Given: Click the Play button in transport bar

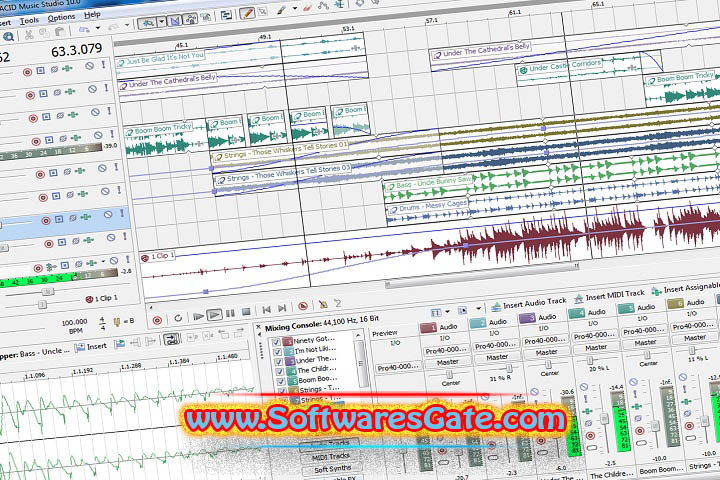Looking at the screenshot, I should (x=214, y=315).
